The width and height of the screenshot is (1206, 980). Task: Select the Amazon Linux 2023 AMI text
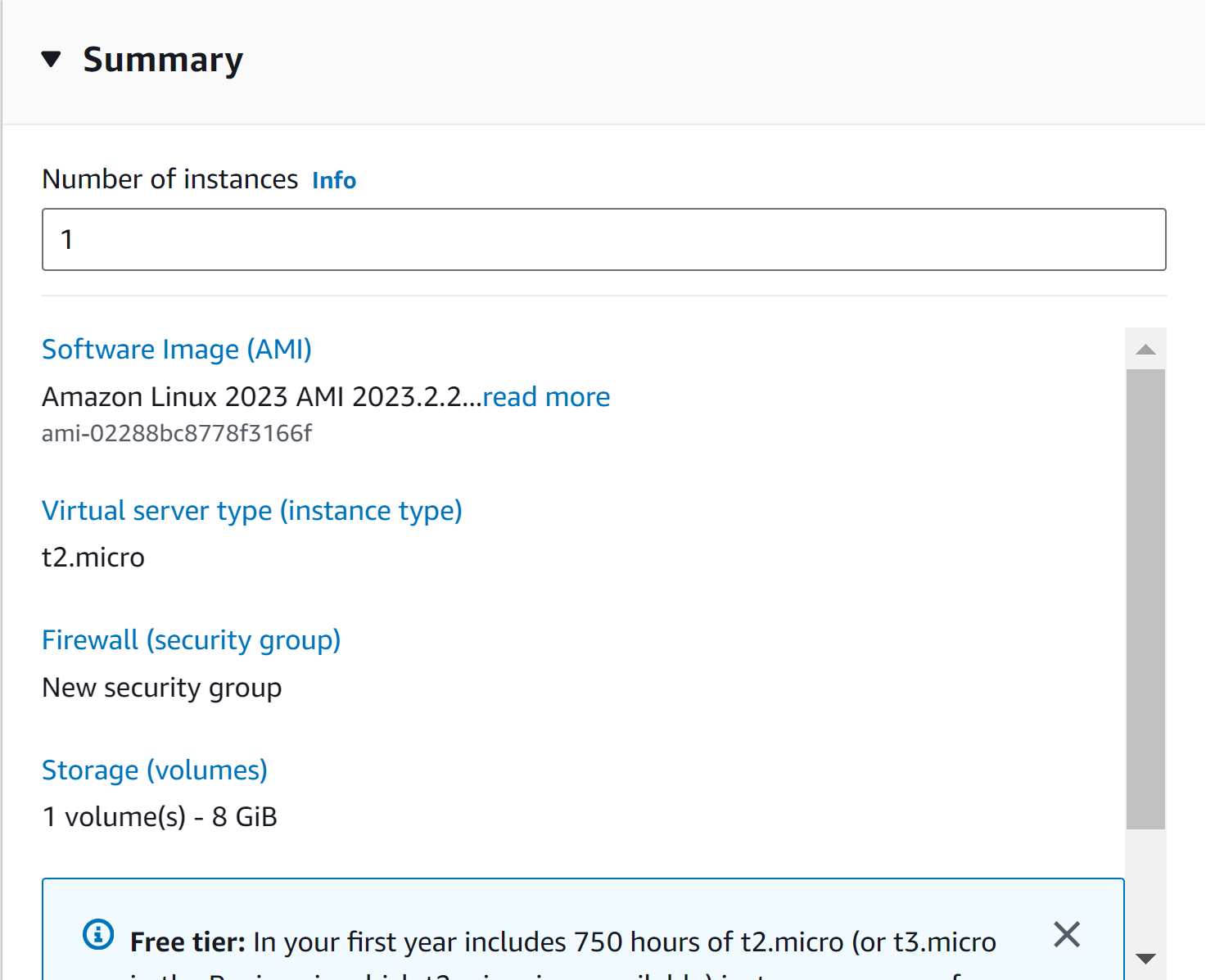point(262,396)
